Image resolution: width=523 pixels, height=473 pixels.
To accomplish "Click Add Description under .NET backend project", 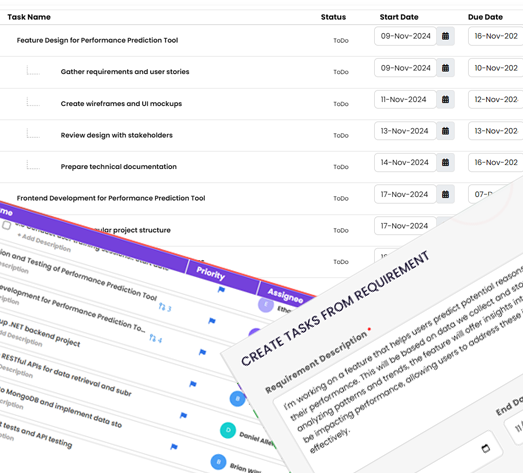I will pyautogui.click(x=20, y=338).
